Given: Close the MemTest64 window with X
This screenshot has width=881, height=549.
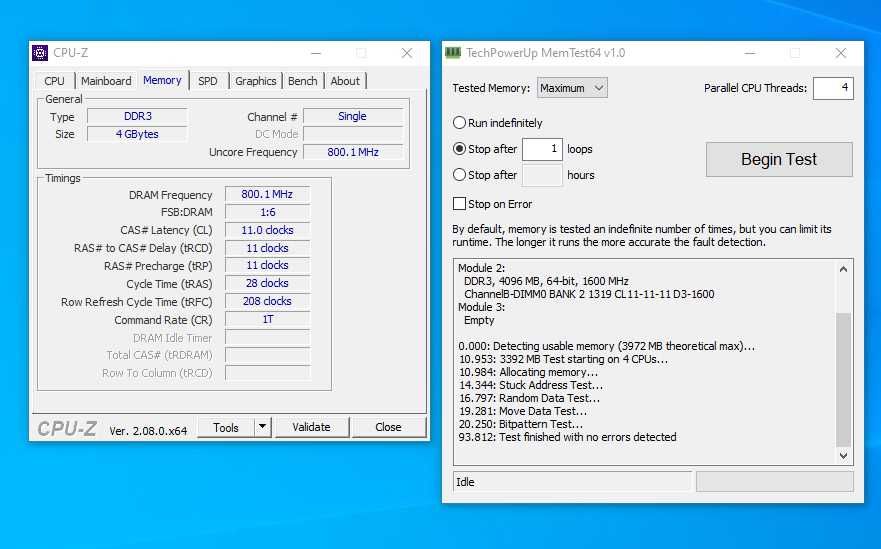Looking at the screenshot, I should click(x=841, y=53).
